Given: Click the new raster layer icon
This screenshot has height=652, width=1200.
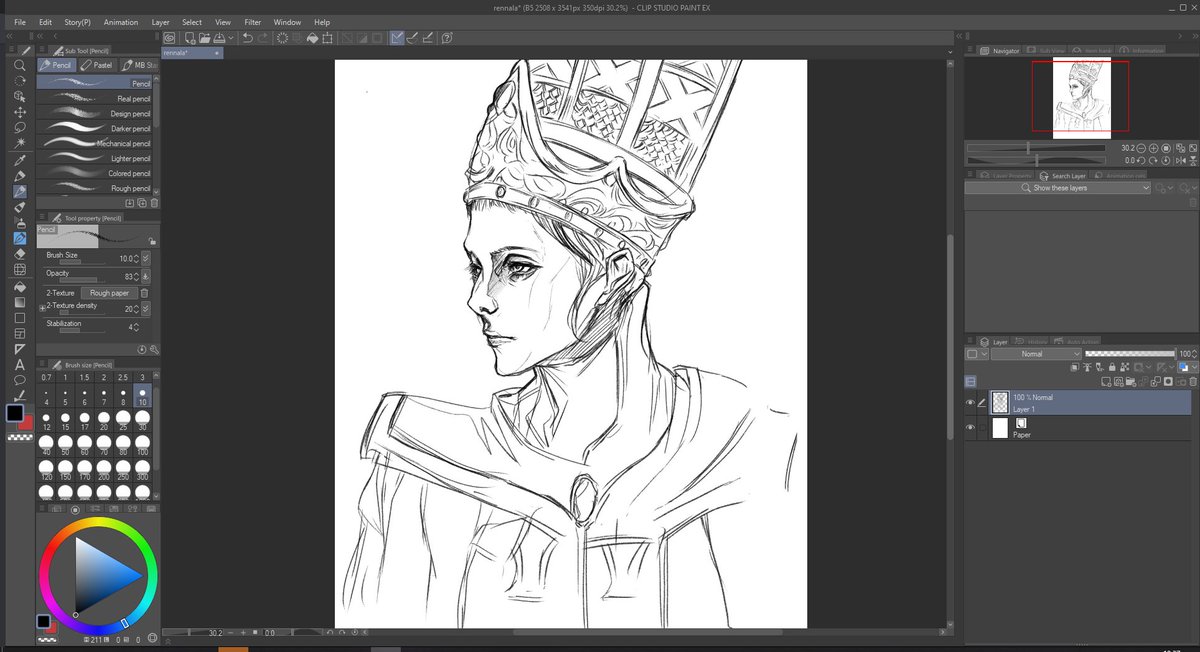Looking at the screenshot, I should click(x=1104, y=381).
